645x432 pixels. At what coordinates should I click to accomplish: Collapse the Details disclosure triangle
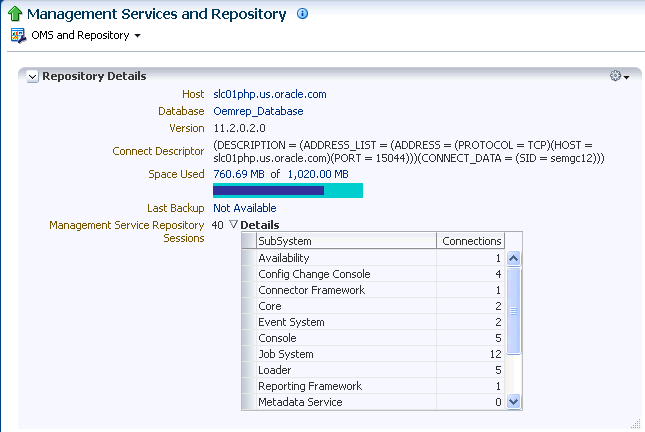click(x=234, y=225)
